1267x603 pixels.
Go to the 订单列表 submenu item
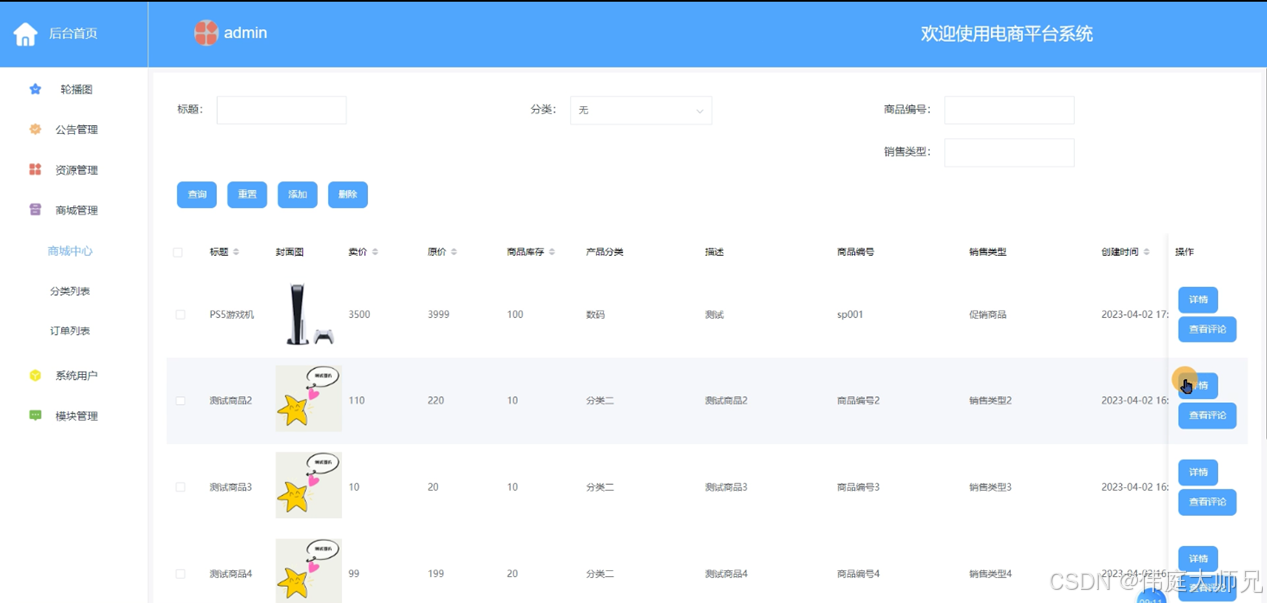70,331
